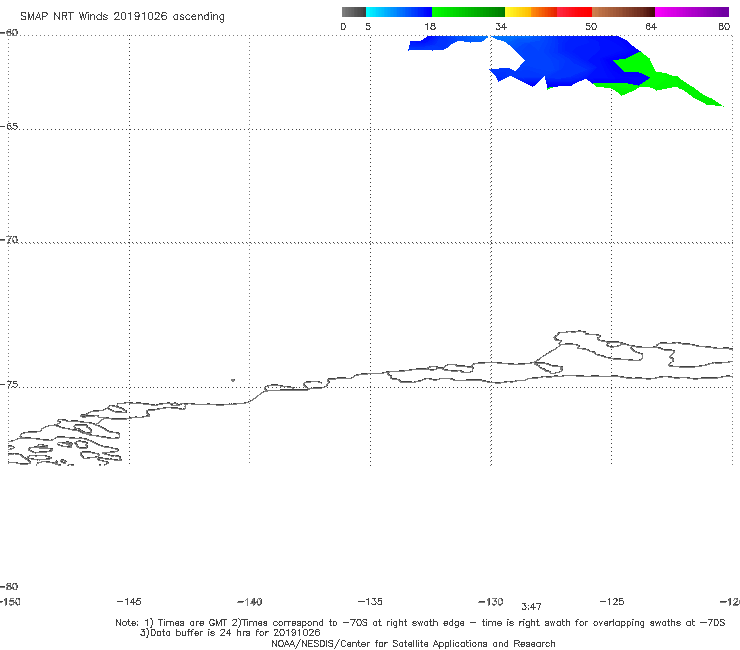The image size is (740, 650).
Task: Click the NOAA/NESDIS Center for Satellite Applications credit
Action: point(413,643)
